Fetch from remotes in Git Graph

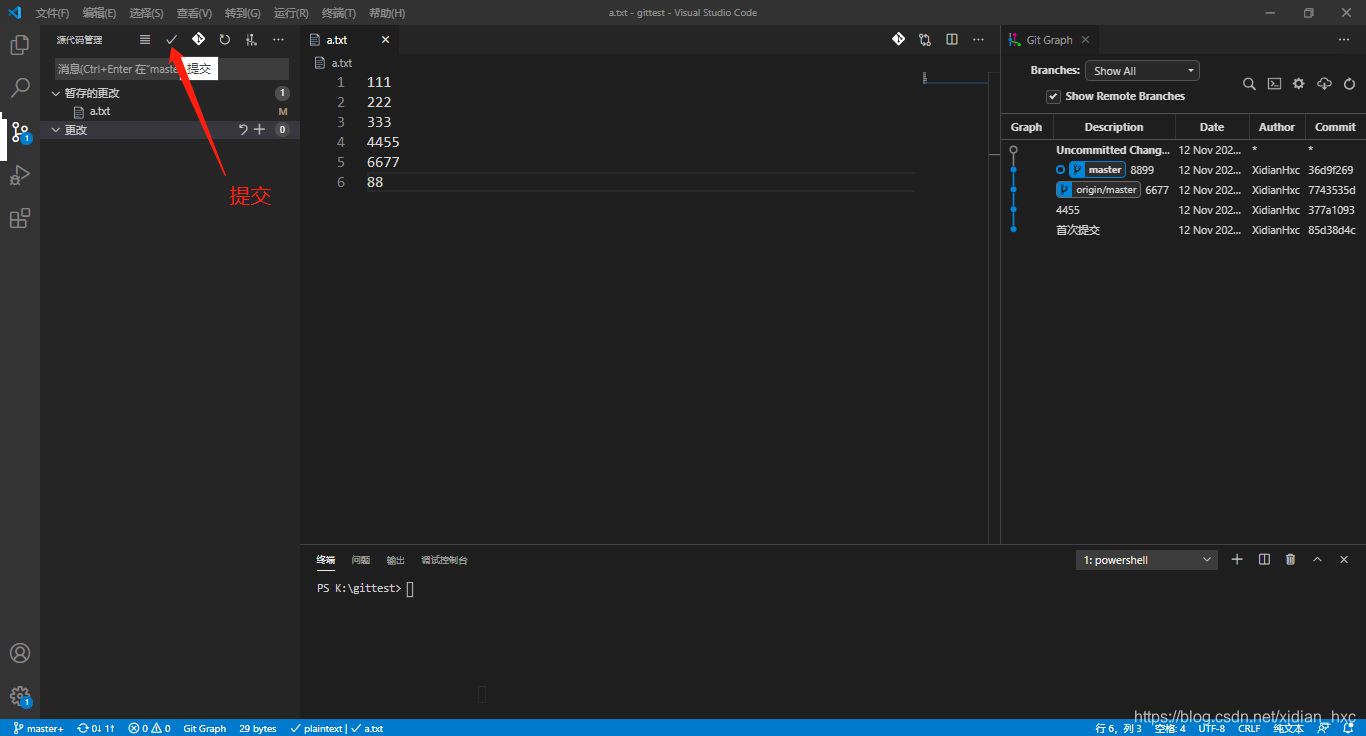[x=1324, y=84]
